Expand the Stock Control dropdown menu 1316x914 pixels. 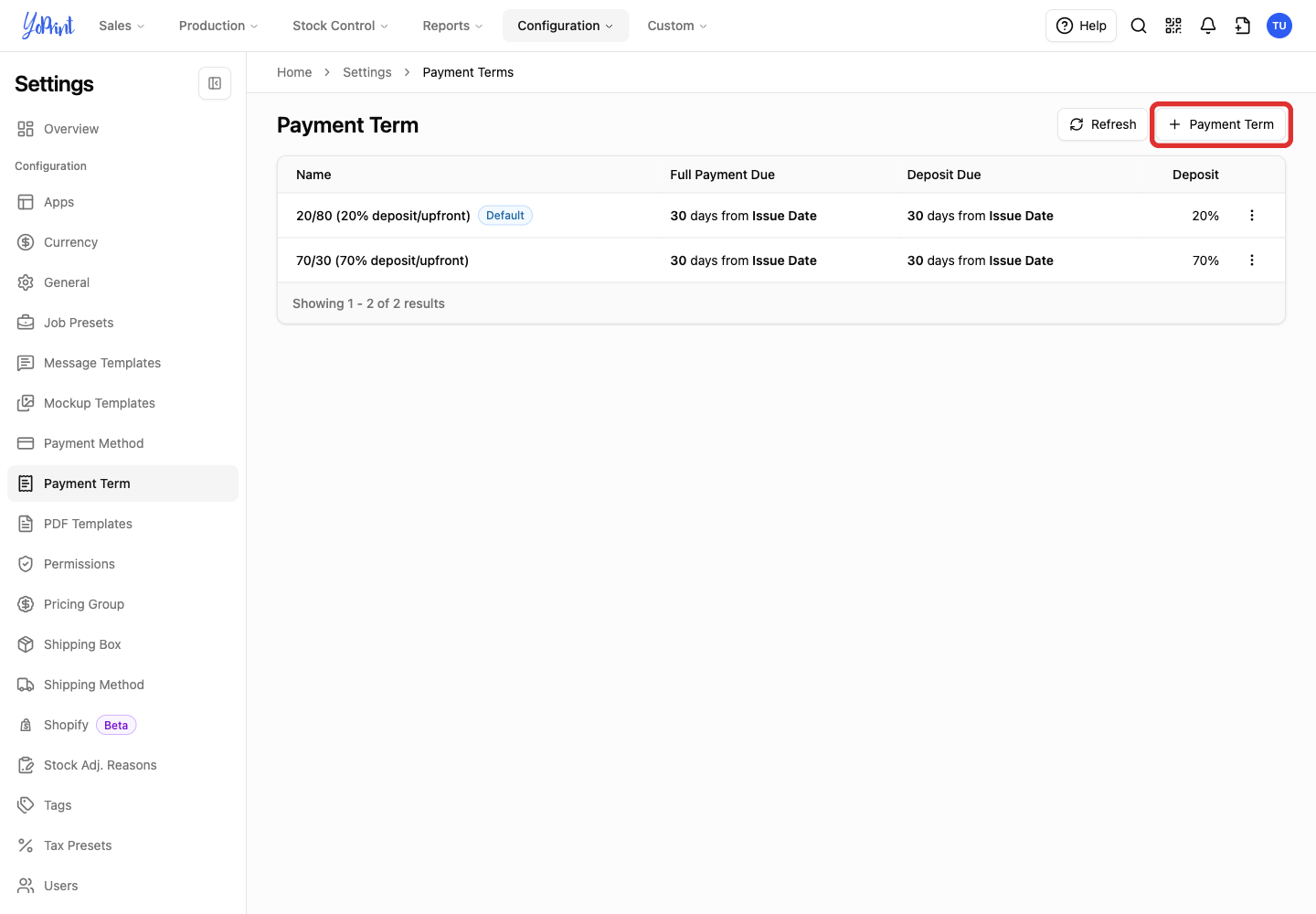pyautogui.click(x=340, y=26)
